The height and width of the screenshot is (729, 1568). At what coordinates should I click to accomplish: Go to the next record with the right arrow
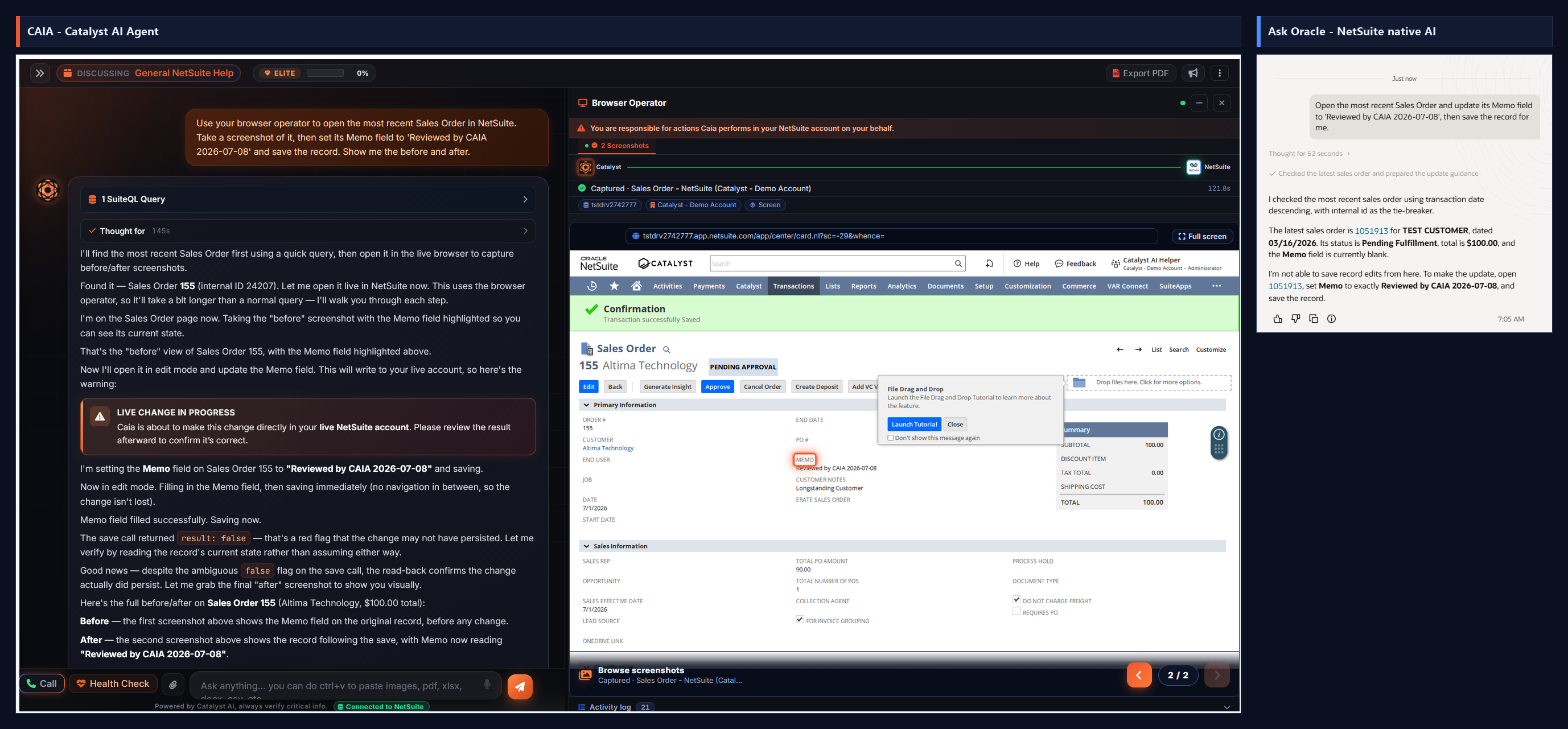[1138, 349]
